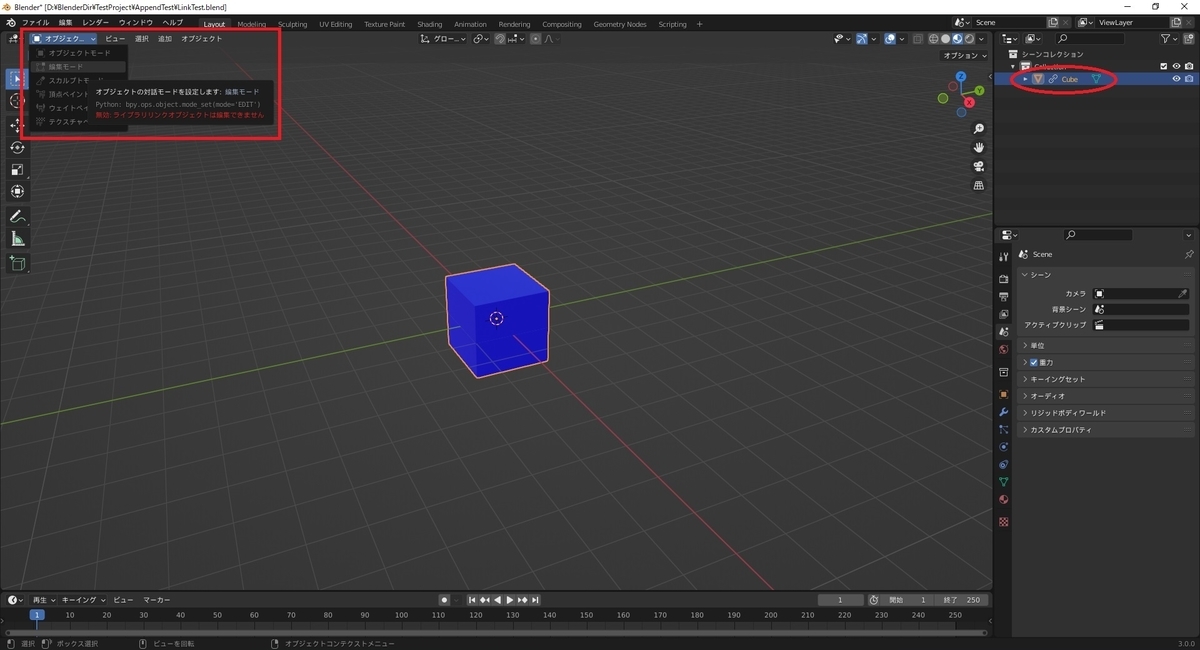Select the Transform tool in the viewport toolbar

17,191
